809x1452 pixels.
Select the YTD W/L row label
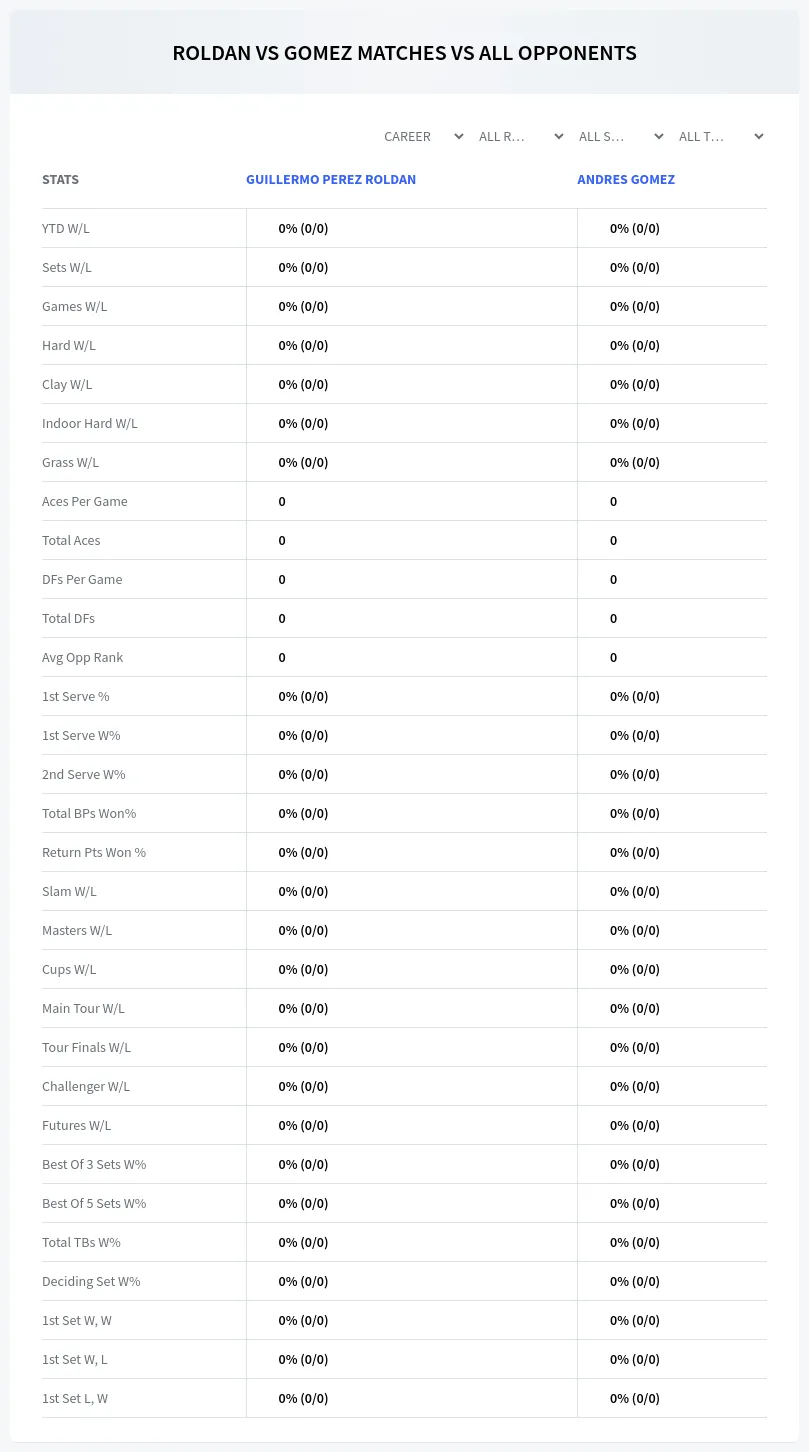point(66,228)
